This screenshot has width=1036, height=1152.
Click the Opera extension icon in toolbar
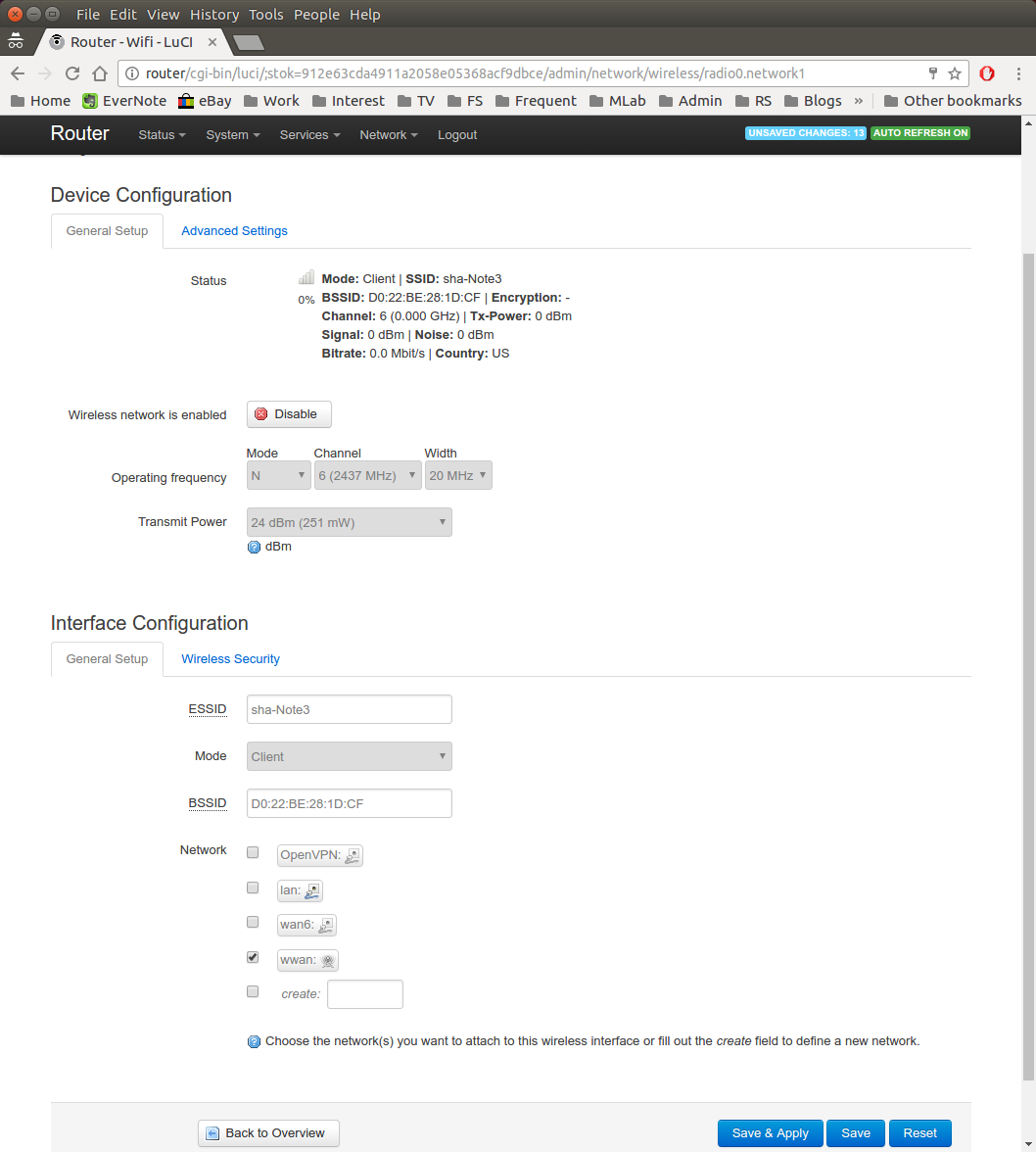pos(988,73)
